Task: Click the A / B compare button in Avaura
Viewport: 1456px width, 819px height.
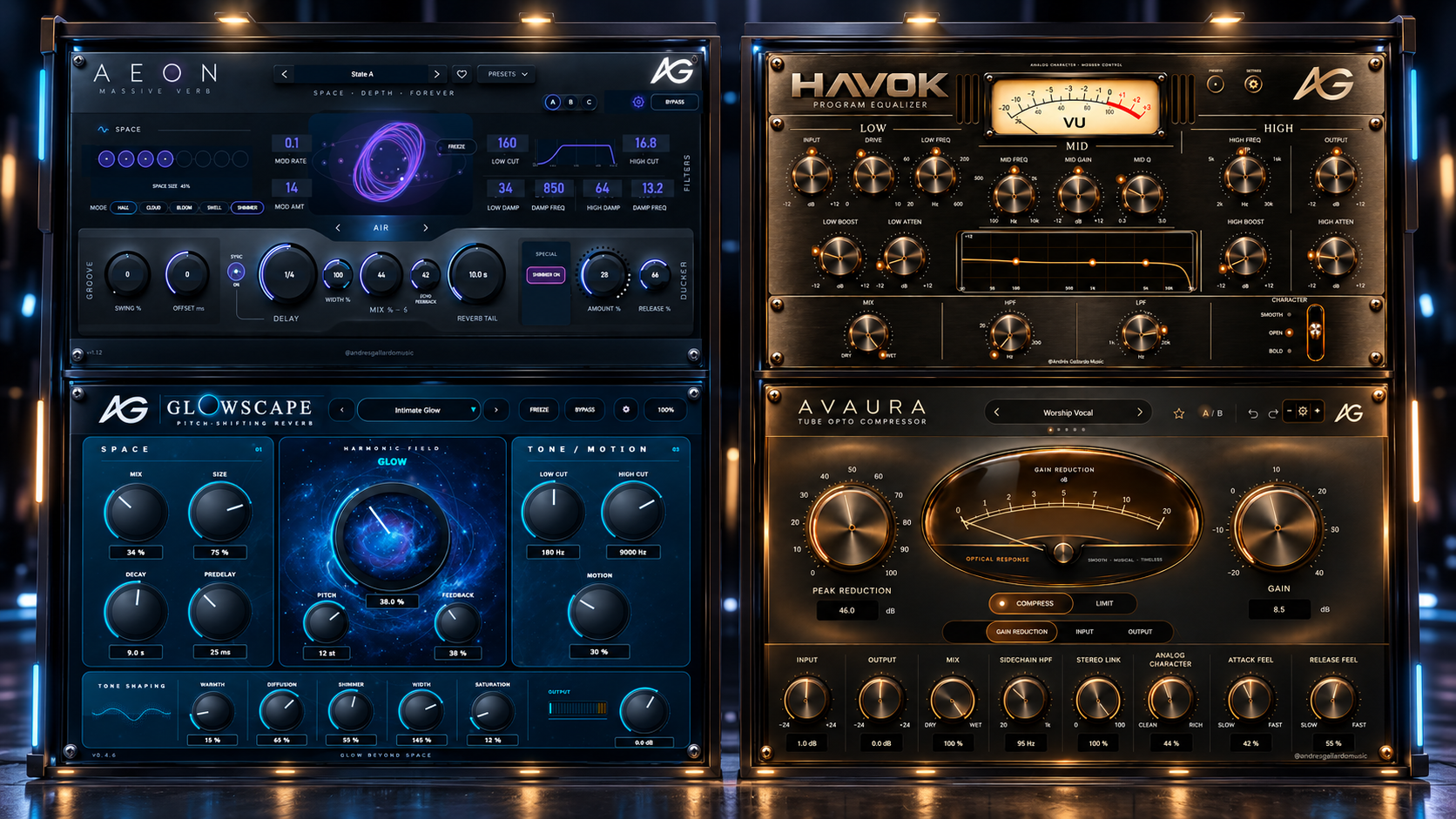Action: 1212,413
